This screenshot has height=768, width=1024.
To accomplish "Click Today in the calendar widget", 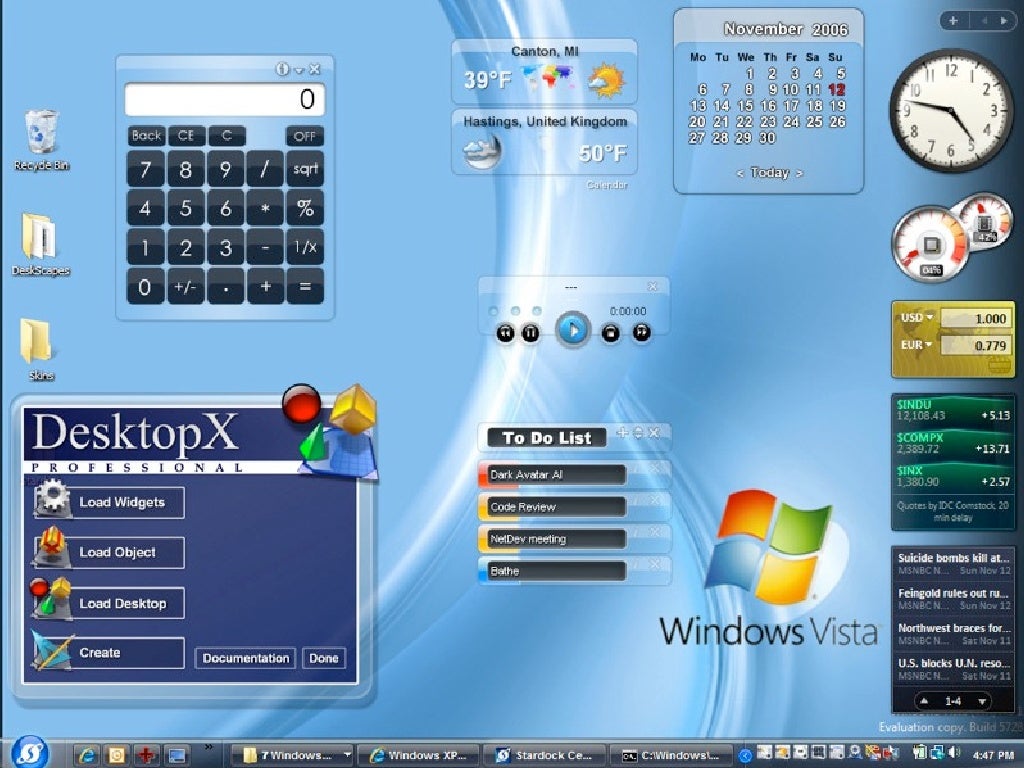I will tap(769, 172).
